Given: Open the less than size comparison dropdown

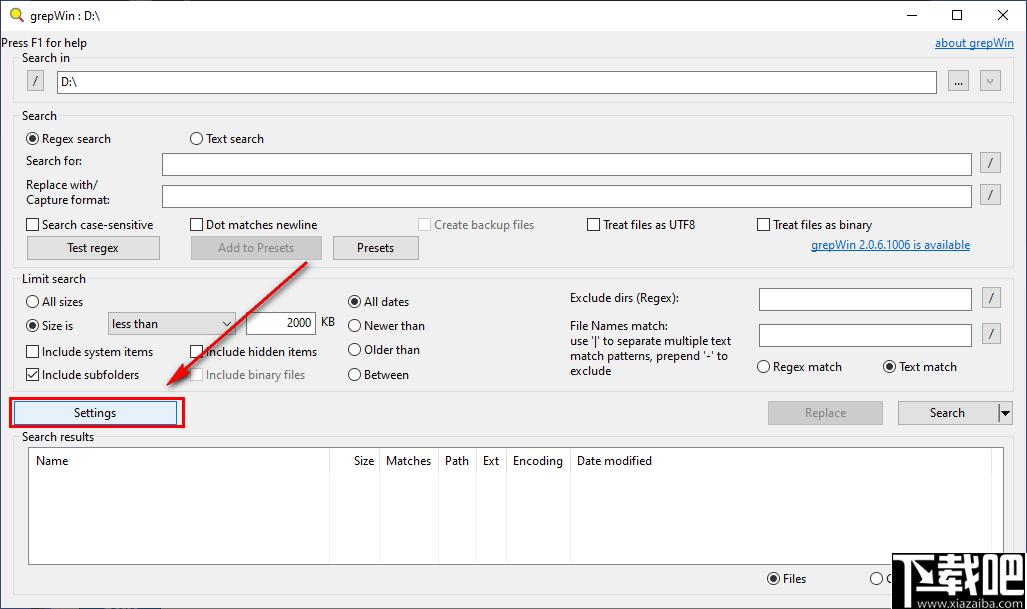Looking at the screenshot, I should [172, 323].
